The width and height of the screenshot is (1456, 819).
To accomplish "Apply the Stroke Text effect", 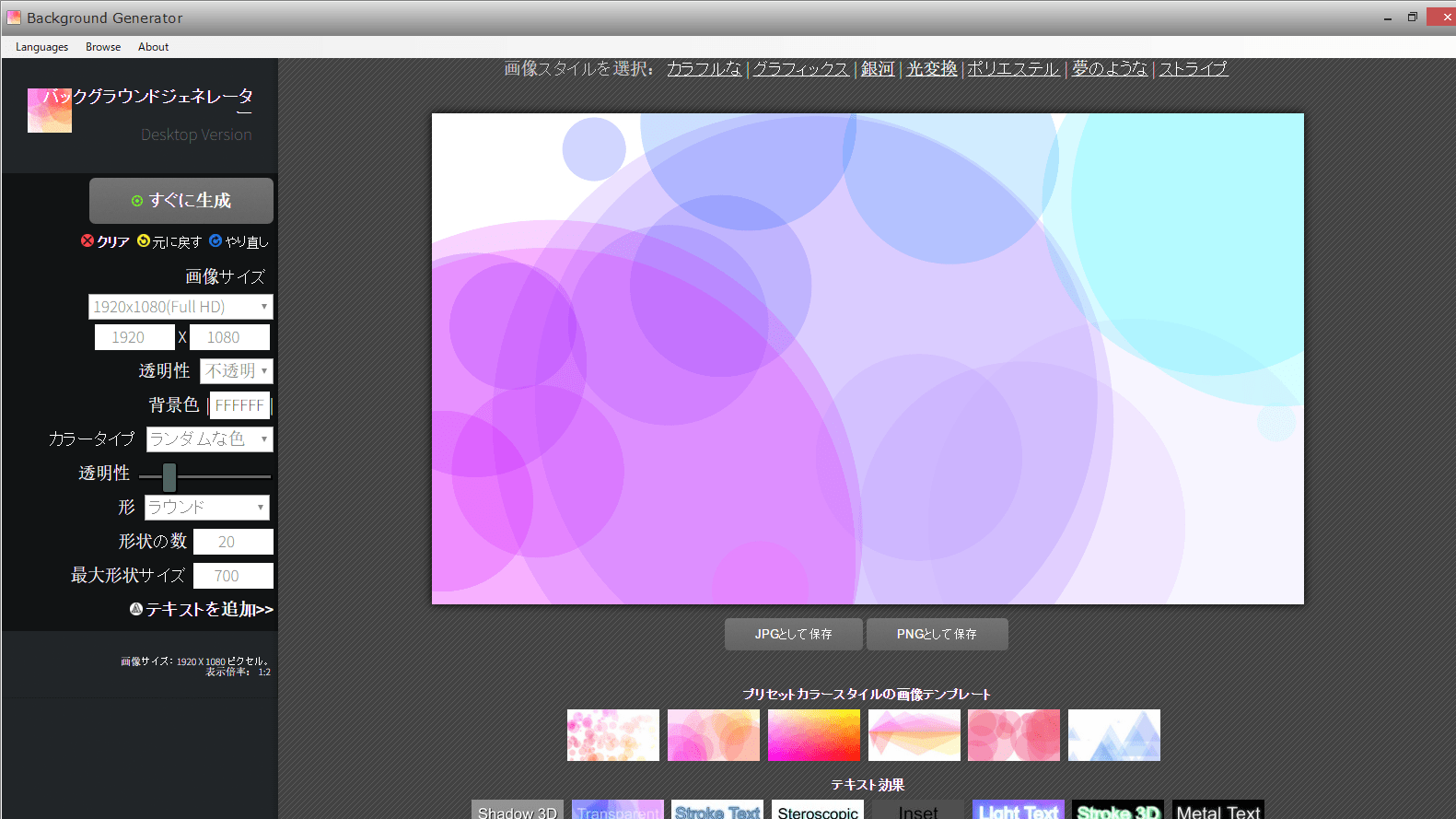I will point(717,810).
